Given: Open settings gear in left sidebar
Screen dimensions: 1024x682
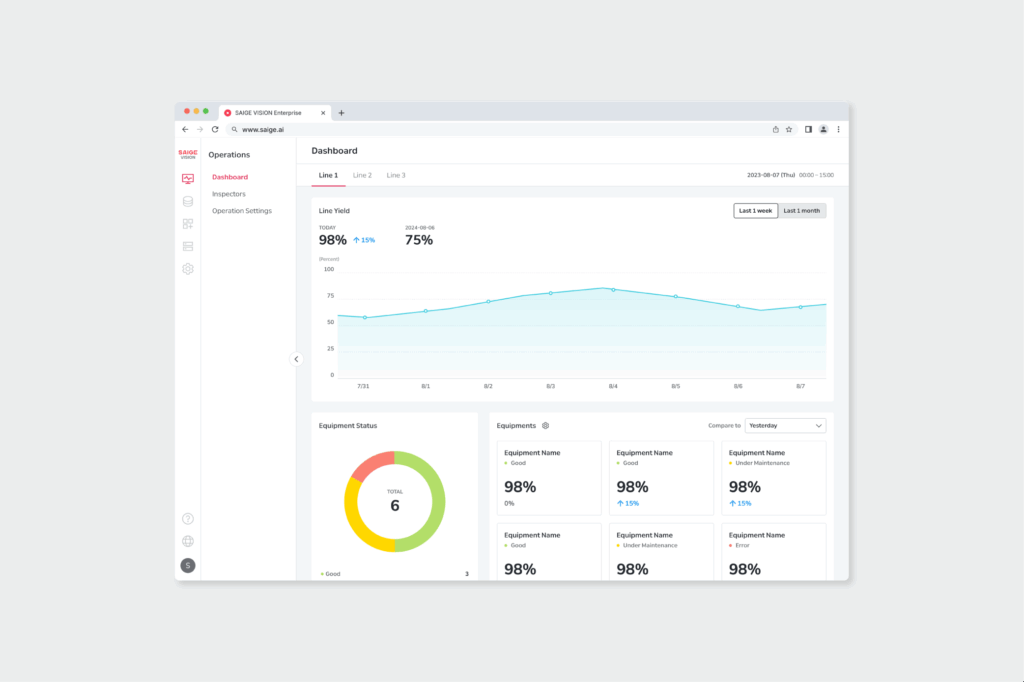Looking at the screenshot, I should [187, 269].
